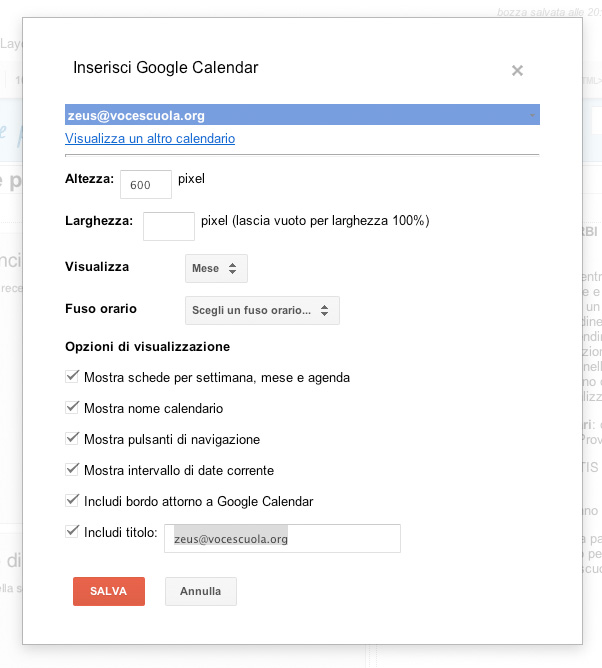Cancel with the Annulla button
Screen dimensions: 602x668
pyautogui.click(x=200, y=591)
